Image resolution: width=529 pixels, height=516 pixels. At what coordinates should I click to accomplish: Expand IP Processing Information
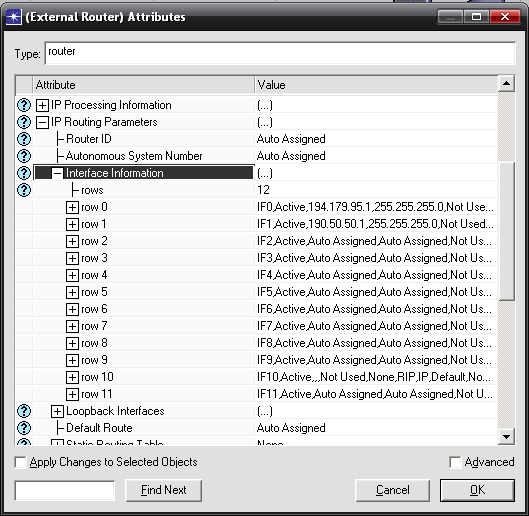[x=42, y=105]
